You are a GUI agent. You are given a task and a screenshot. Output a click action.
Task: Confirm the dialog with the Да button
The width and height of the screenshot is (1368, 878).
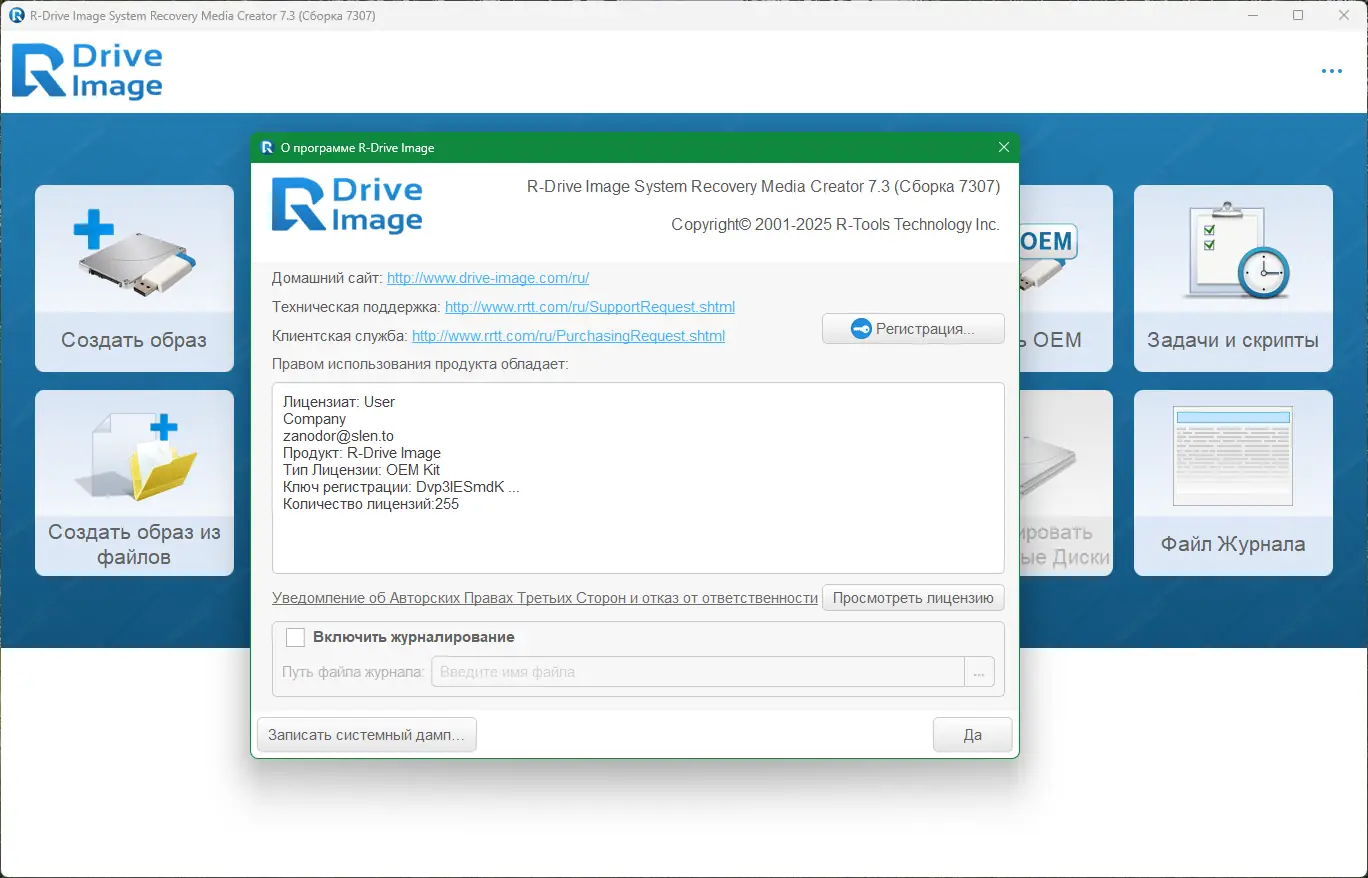coord(973,735)
